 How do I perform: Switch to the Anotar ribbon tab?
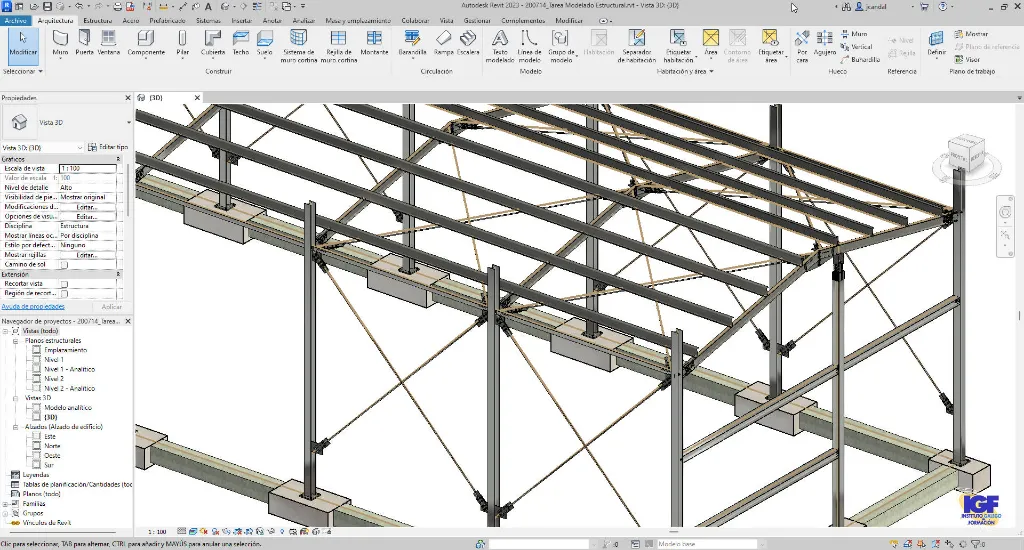(x=272, y=20)
